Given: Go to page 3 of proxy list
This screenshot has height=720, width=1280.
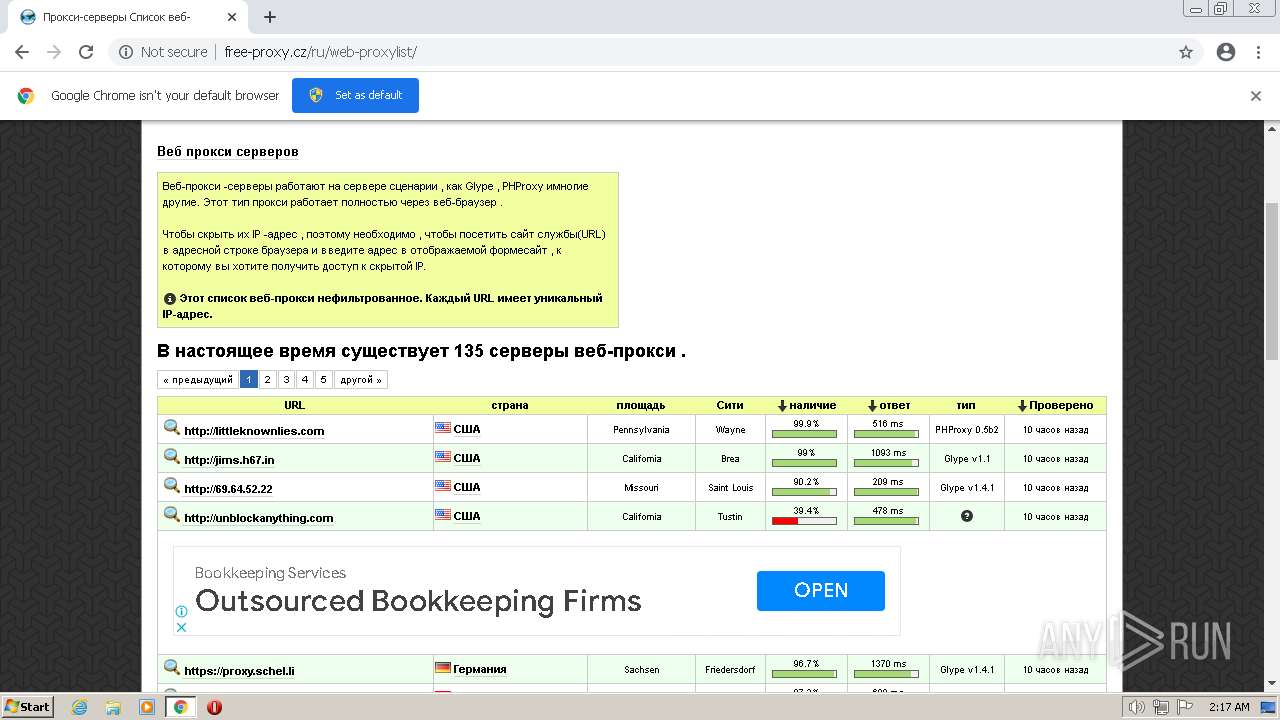Looking at the screenshot, I should [x=286, y=379].
